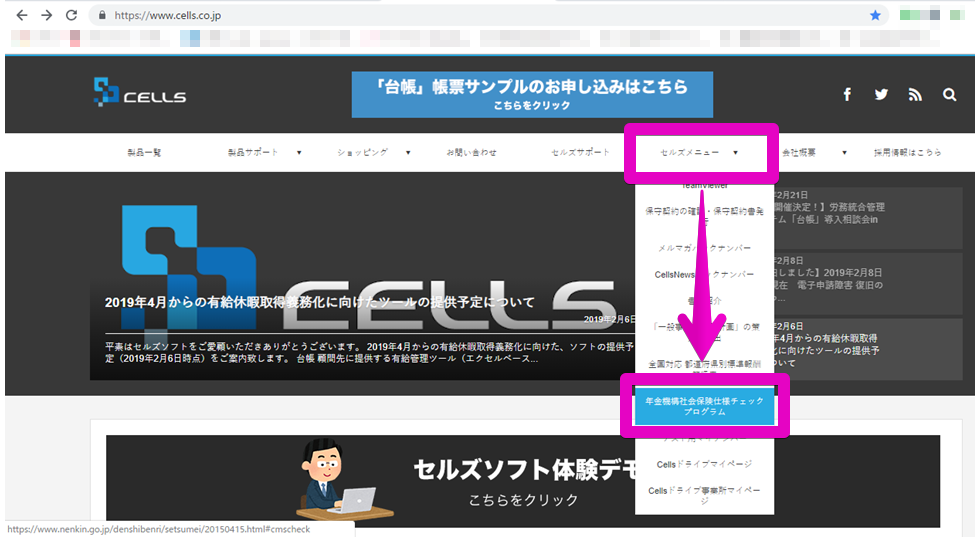Click the address bar showing www.cells.co.jp
Screen dimensions: 975x540
[x=488, y=15]
